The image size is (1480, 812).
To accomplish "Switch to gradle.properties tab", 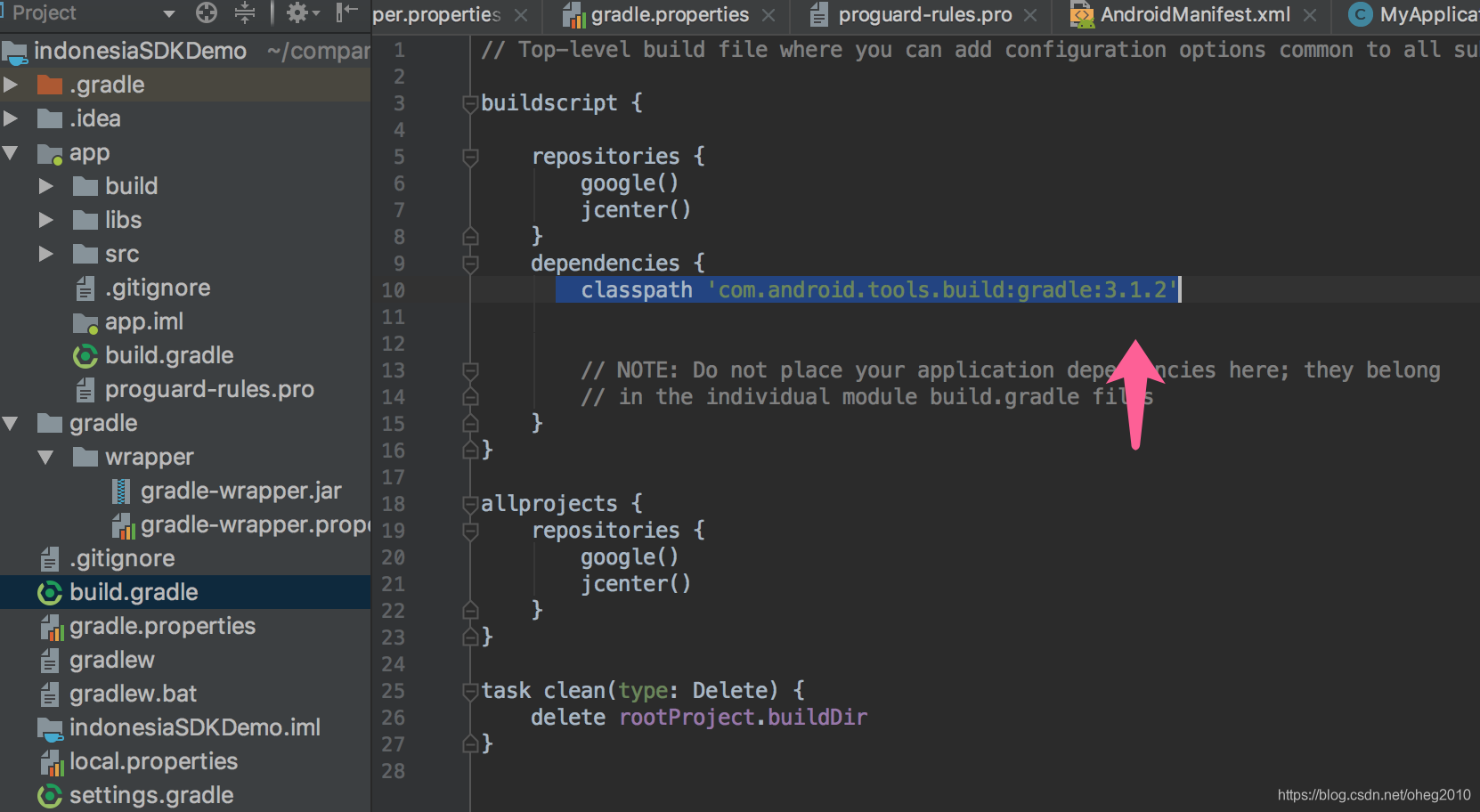I will click(670, 14).
